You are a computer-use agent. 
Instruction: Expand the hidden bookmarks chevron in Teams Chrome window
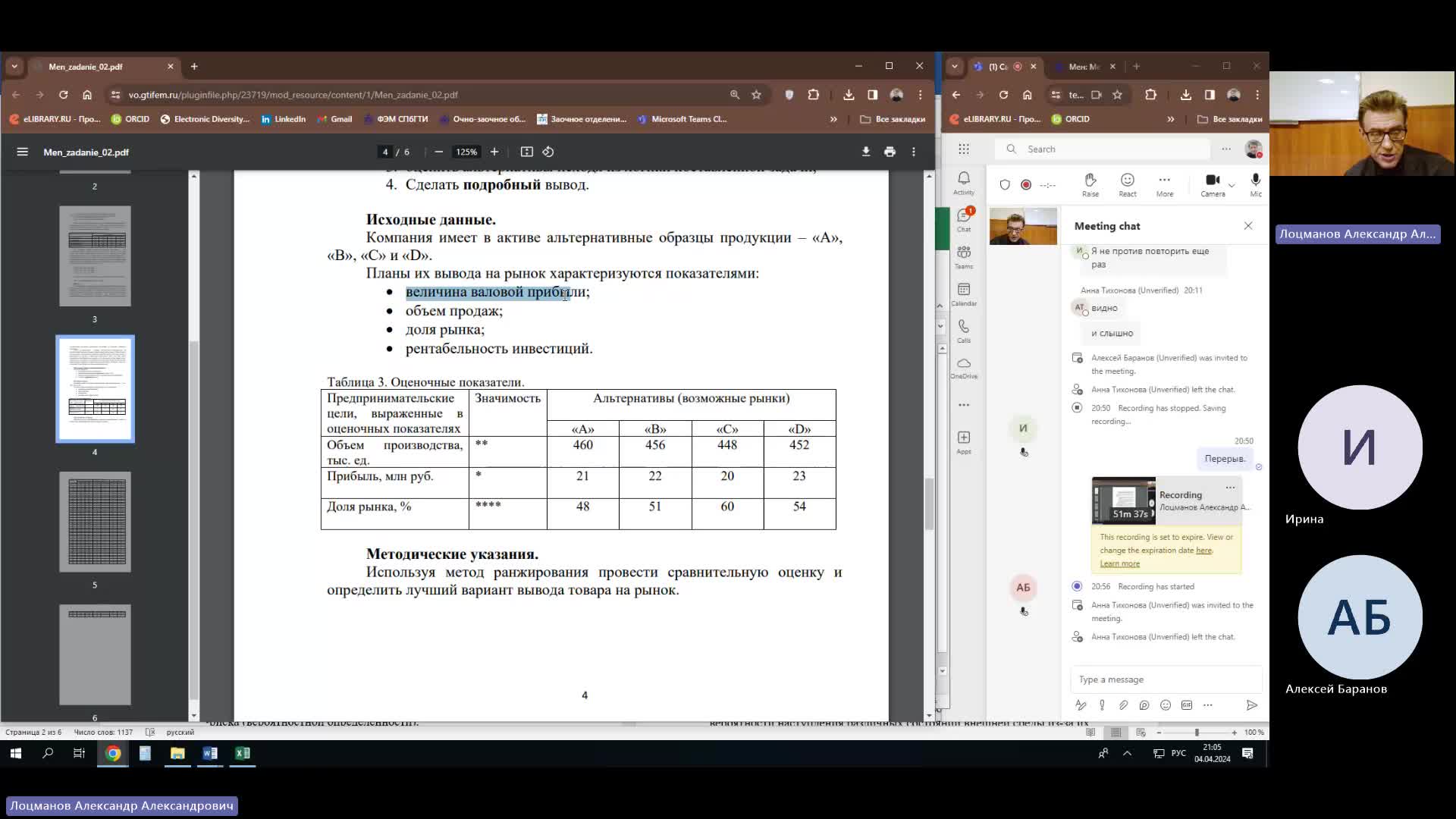pyautogui.click(x=1170, y=119)
